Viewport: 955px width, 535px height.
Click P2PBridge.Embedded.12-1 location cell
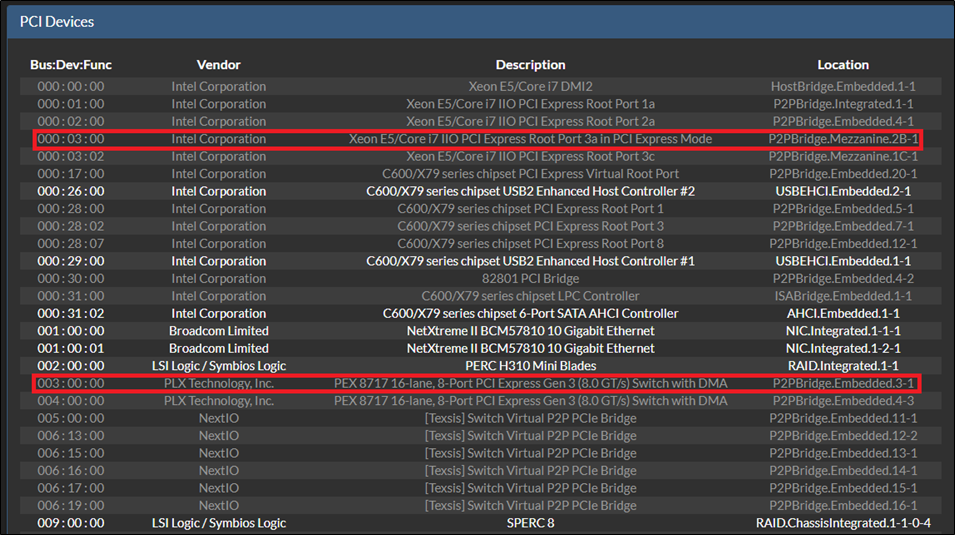[843, 244]
